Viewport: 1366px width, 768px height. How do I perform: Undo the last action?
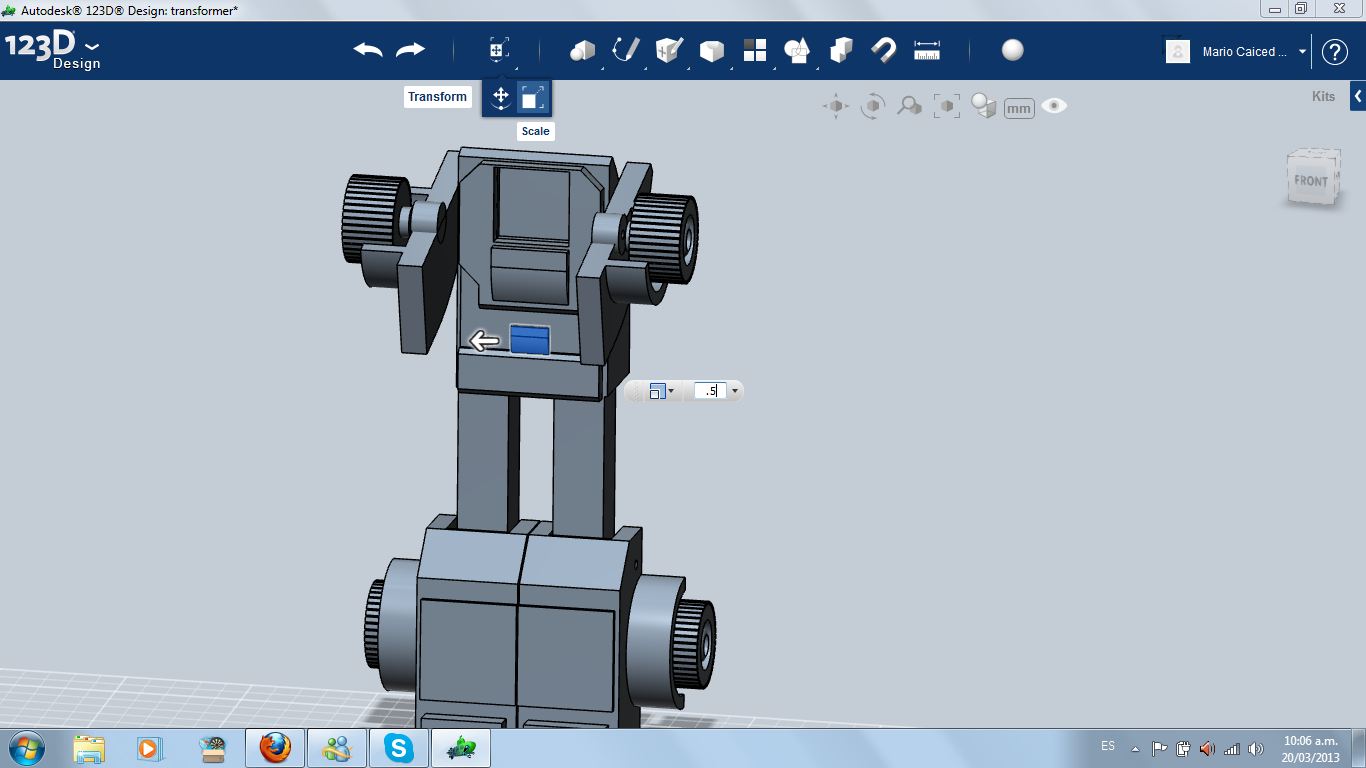368,50
